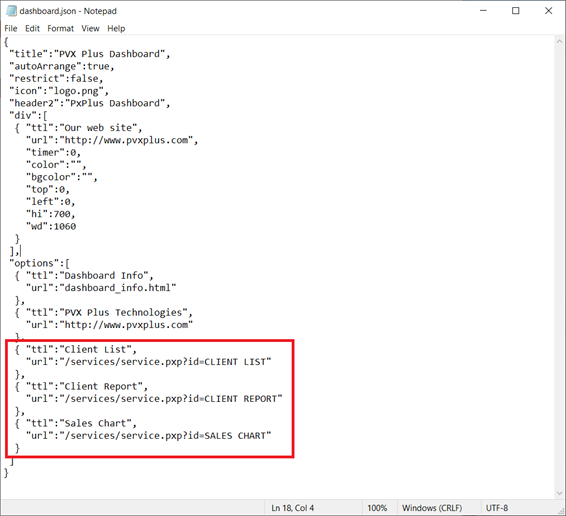Open the File menu
Screen dimensions: 566x516
tap(11, 29)
